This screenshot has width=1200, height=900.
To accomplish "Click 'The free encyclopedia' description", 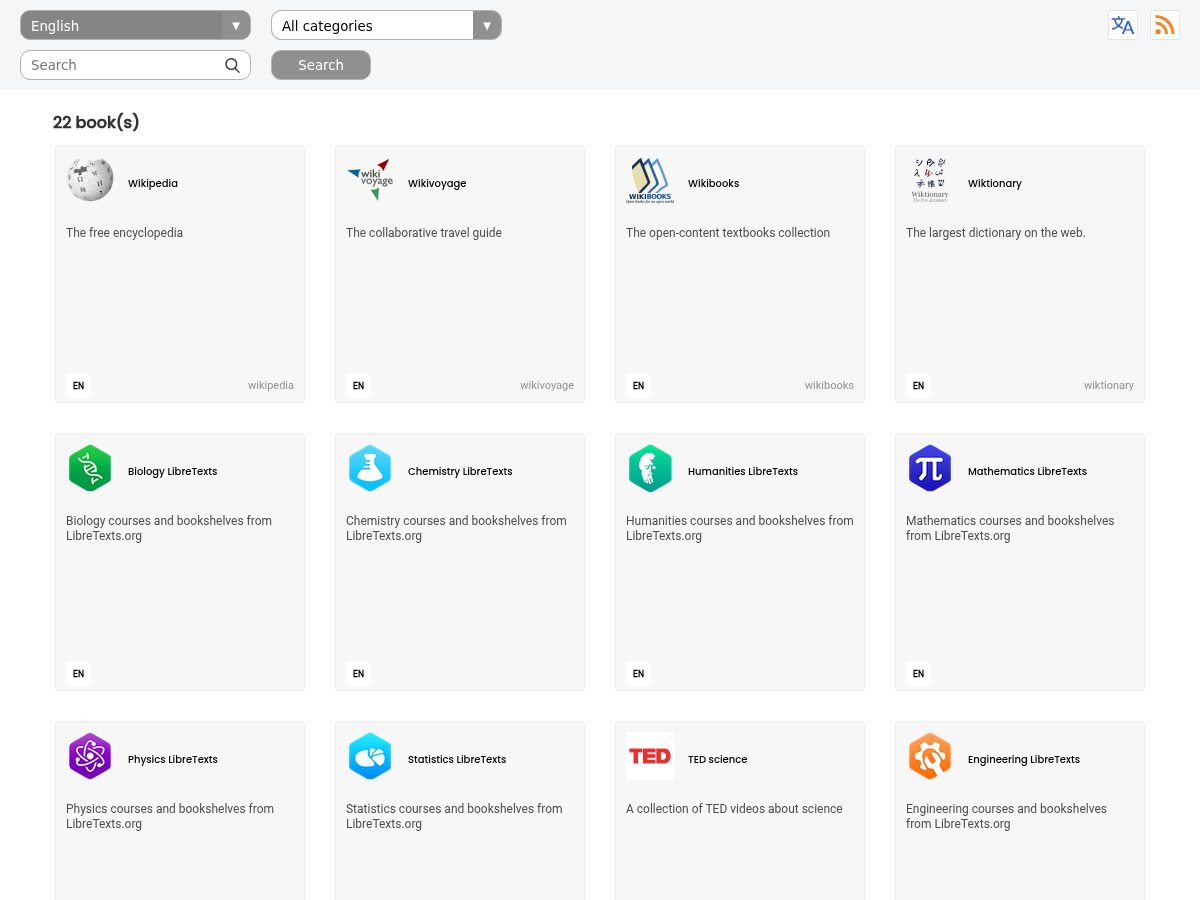I will pos(125,233).
